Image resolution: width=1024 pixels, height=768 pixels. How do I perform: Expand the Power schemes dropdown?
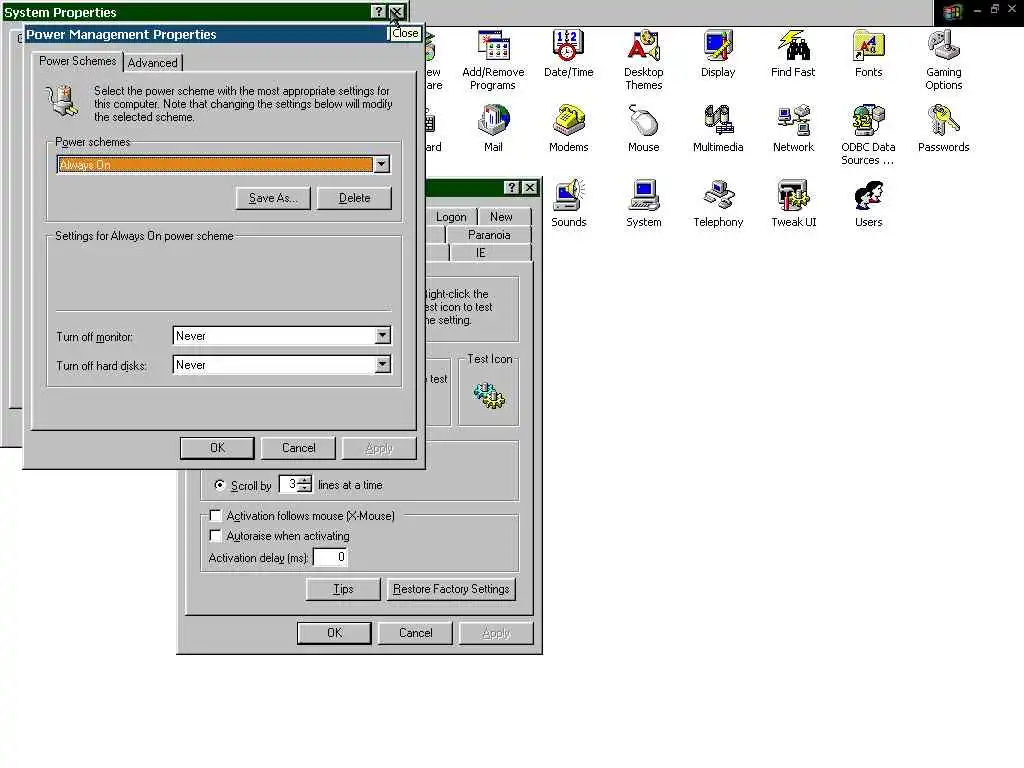point(382,165)
